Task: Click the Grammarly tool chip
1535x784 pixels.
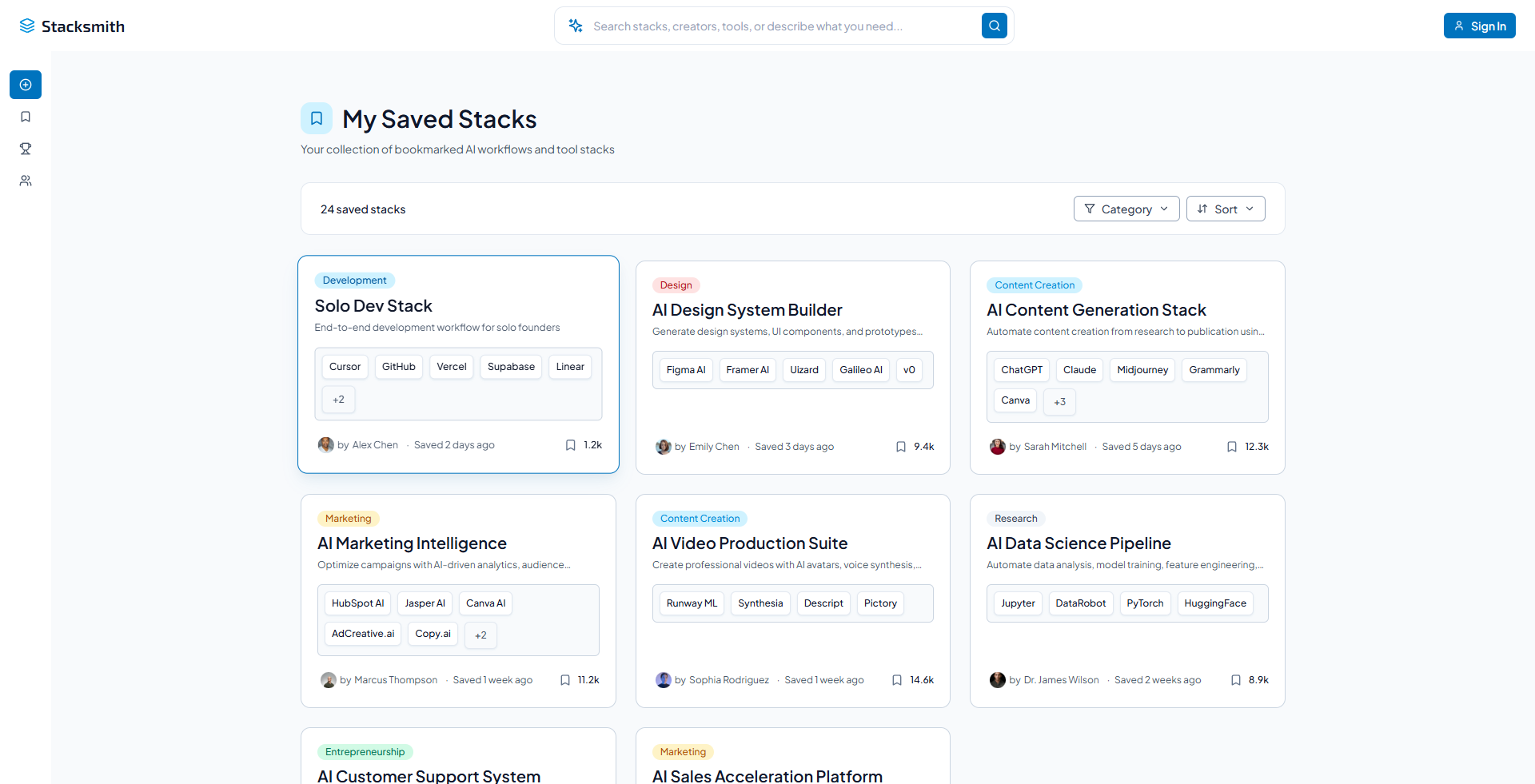Action: 1214,370
